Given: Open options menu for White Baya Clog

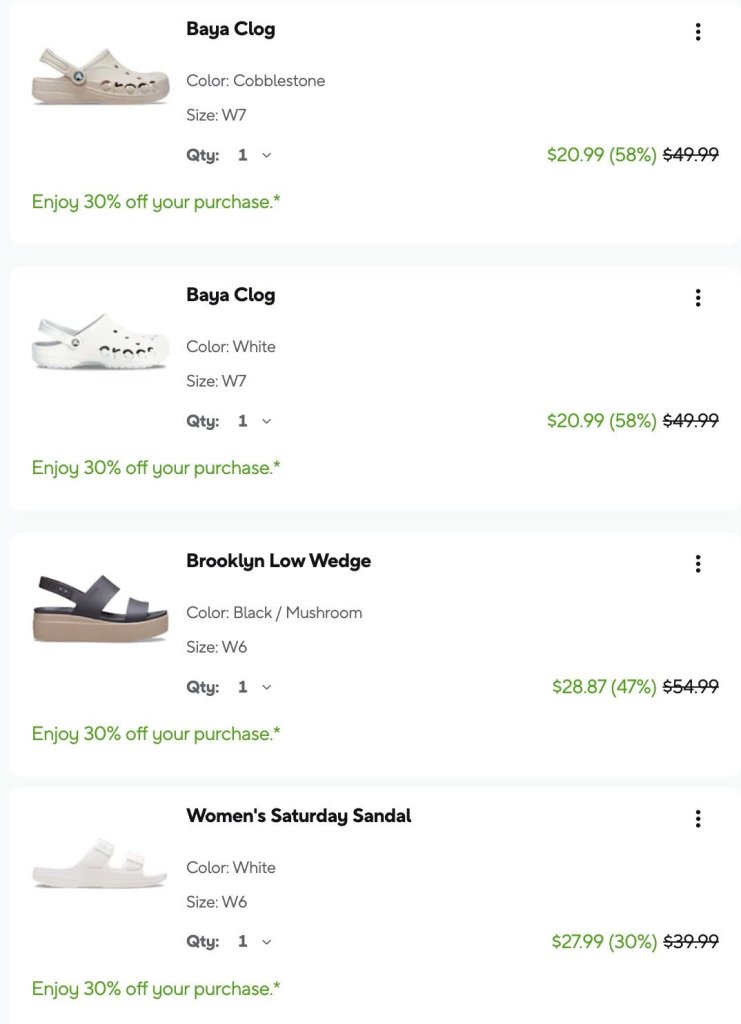Looking at the screenshot, I should click(698, 298).
